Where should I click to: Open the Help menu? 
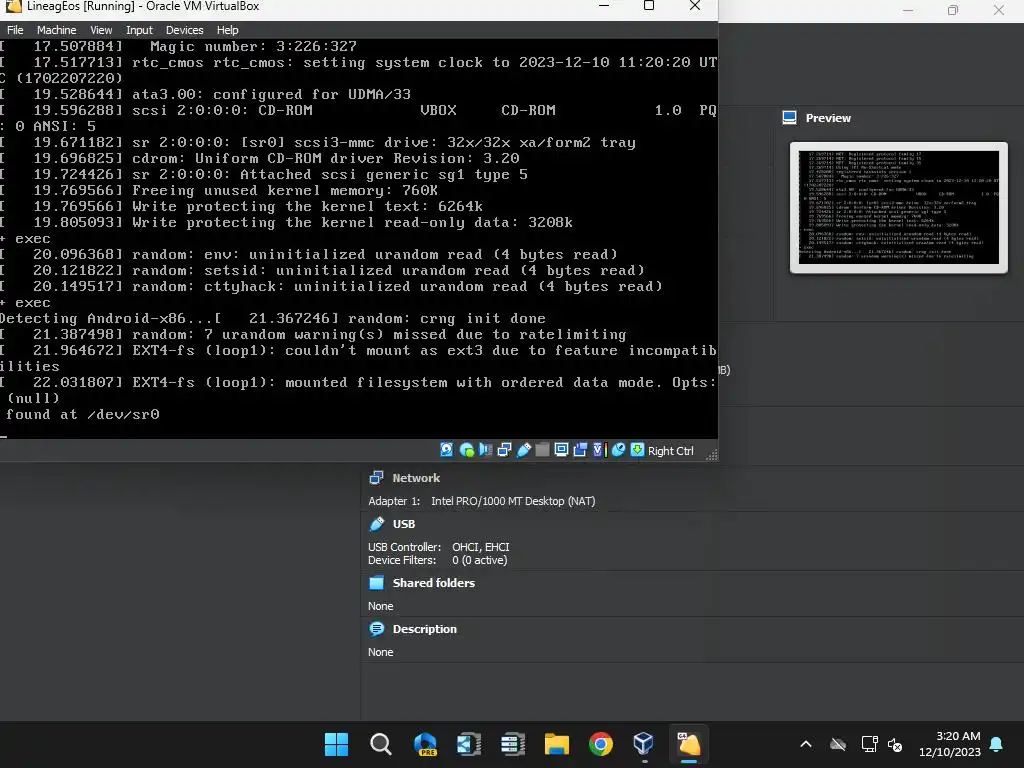[227, 30]
